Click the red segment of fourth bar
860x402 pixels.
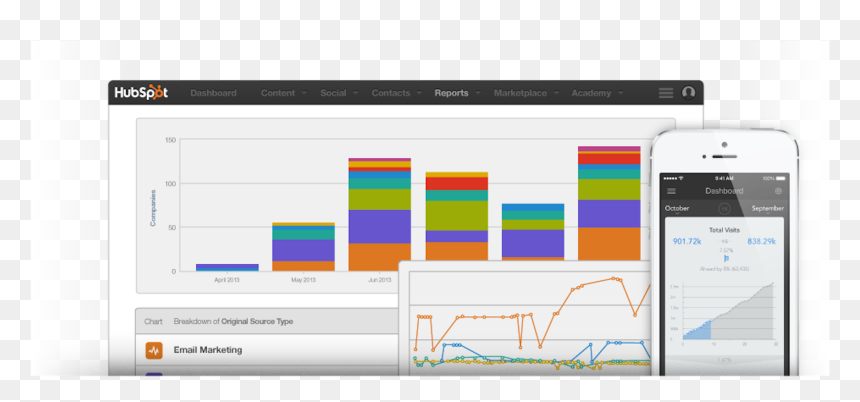(457, 184)
